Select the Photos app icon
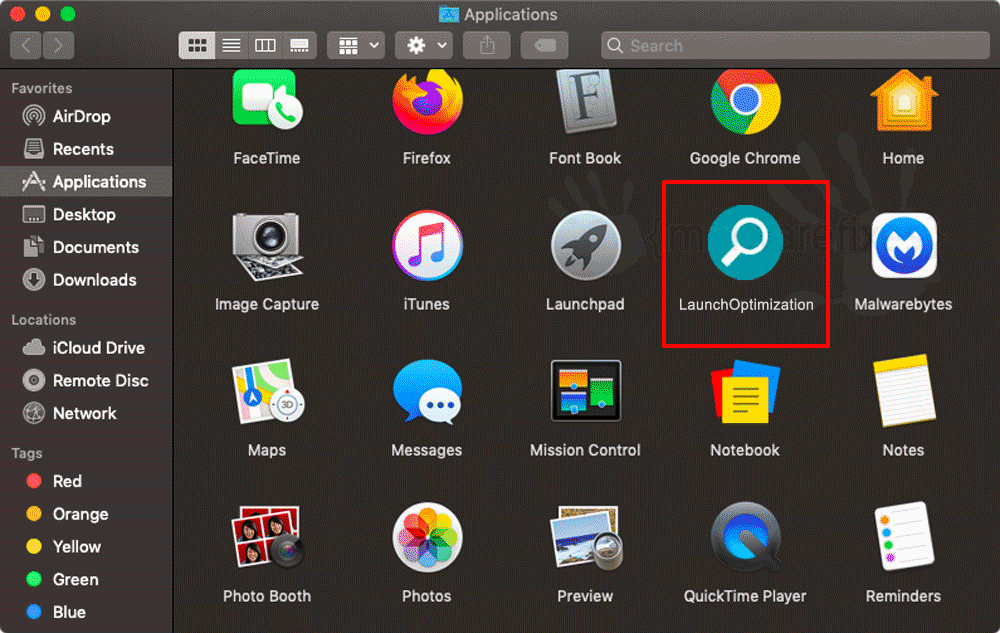 click(427, 537)
